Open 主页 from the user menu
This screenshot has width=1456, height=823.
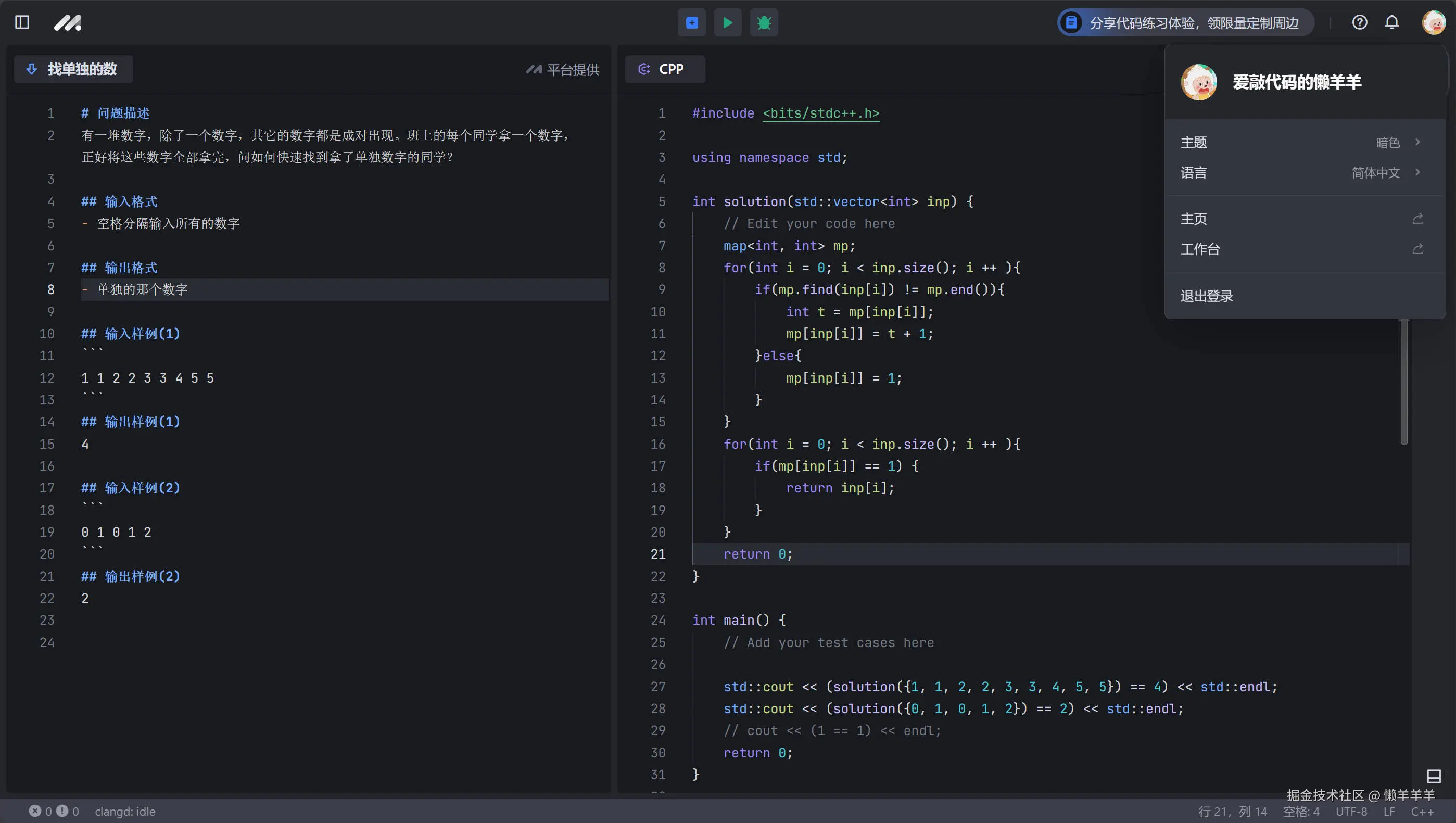1300,219
